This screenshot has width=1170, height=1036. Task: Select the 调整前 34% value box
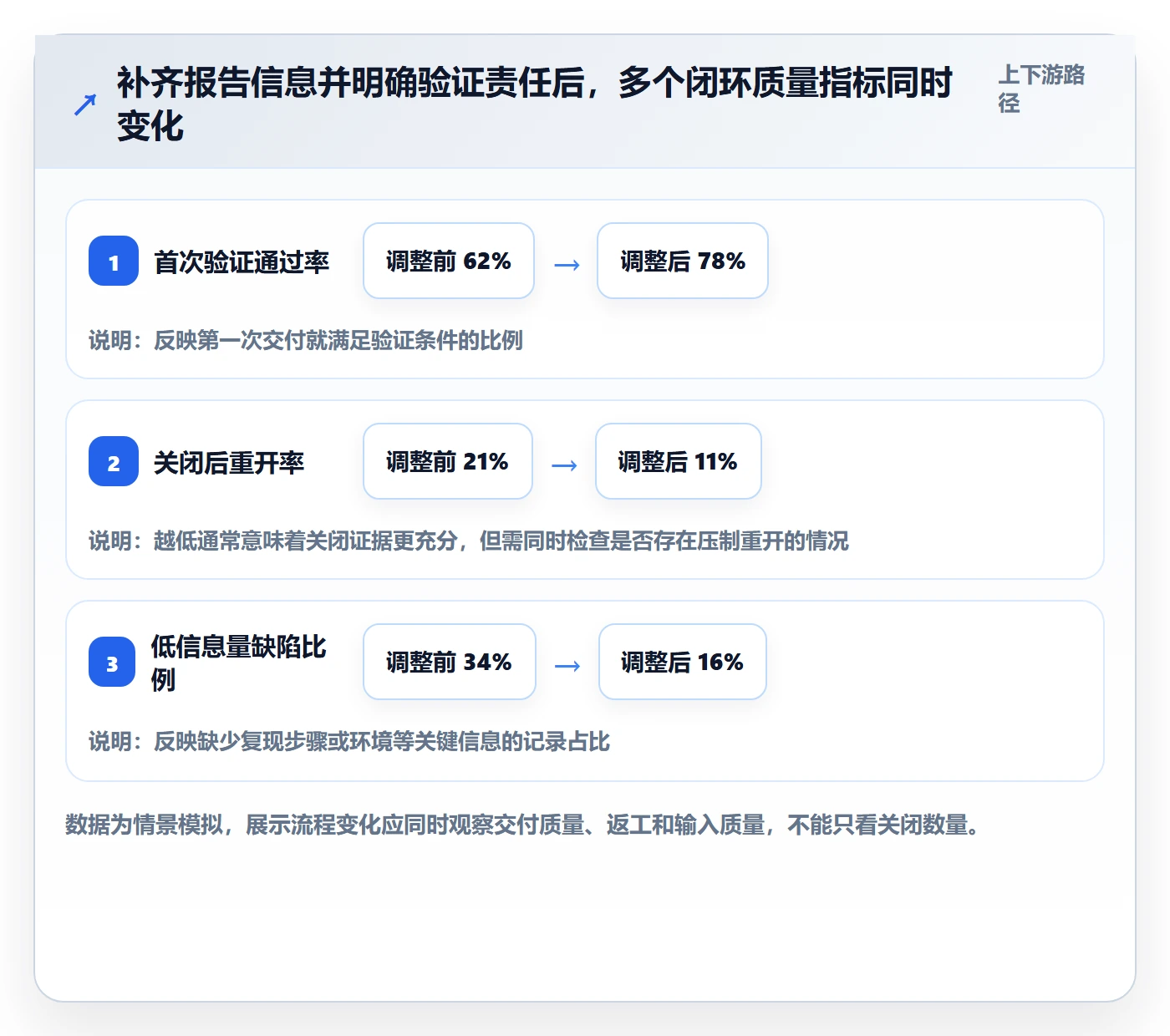pos(450,662)
